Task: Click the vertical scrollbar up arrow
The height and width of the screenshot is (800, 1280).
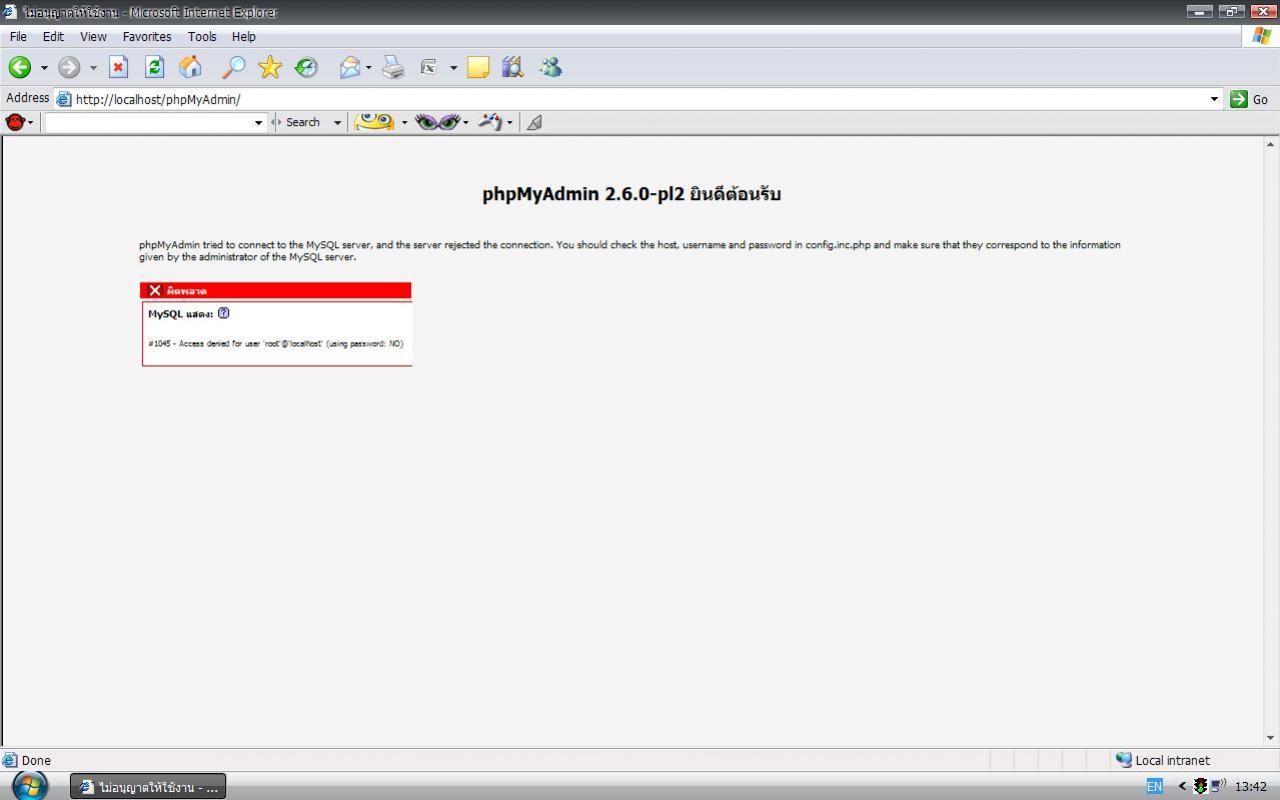Action: point(1271,145)
